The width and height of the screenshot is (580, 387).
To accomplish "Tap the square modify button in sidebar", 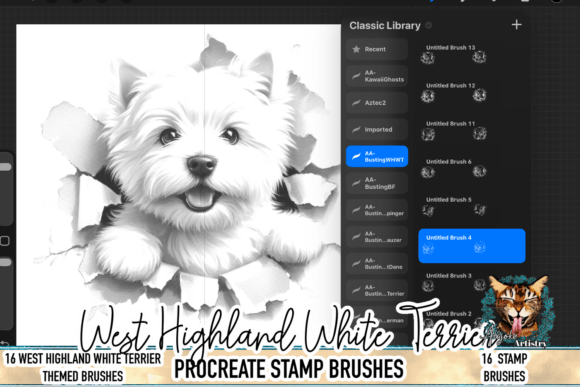I will tap(5, 241).
